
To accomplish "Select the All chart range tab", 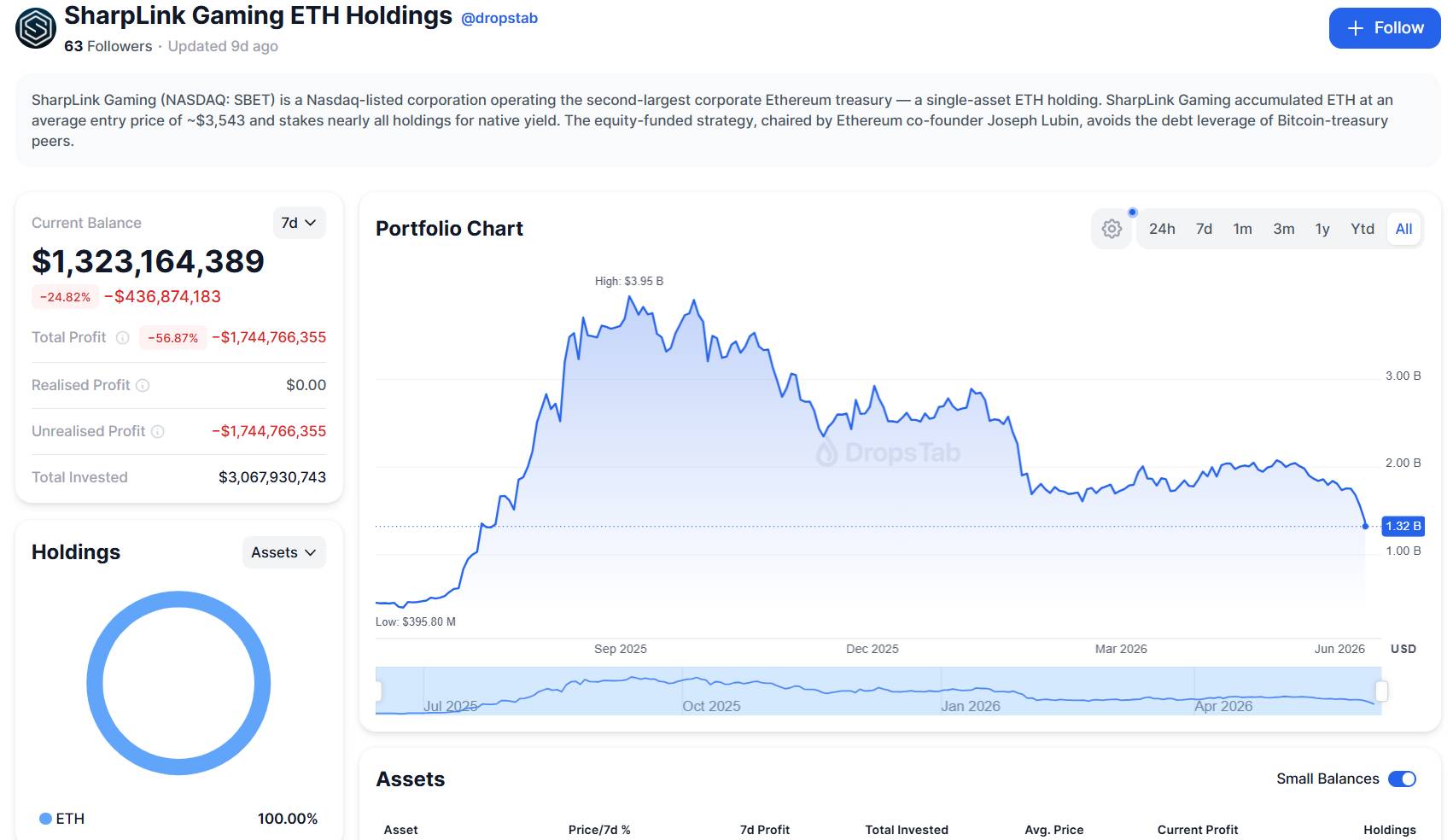I will tap(1403, 229).
